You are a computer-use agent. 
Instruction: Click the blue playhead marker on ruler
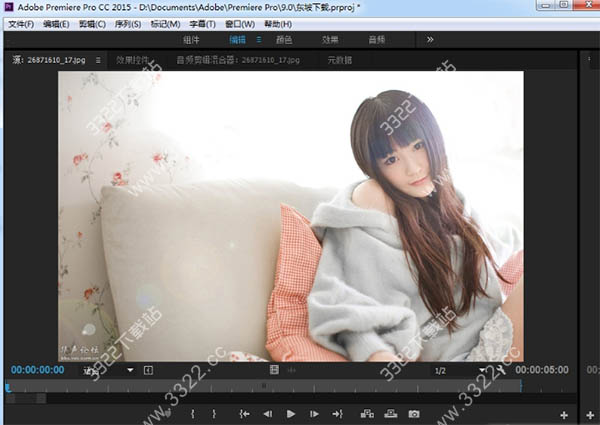8,388
